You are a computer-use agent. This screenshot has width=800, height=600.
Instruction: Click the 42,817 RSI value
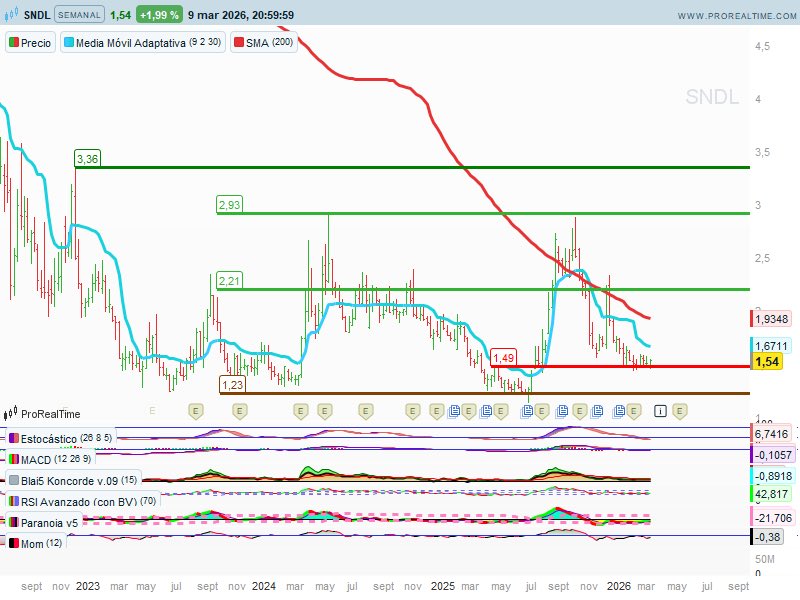click(x=771, y=494)
